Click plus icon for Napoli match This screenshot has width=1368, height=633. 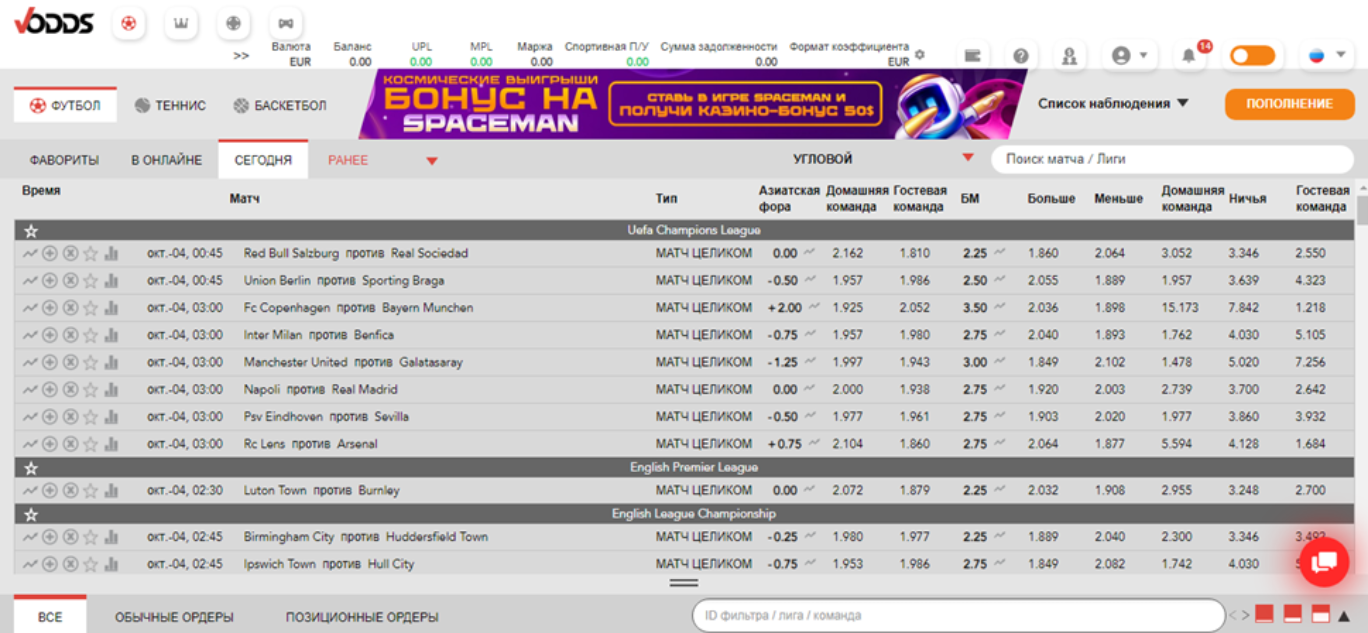coord(49,390)
